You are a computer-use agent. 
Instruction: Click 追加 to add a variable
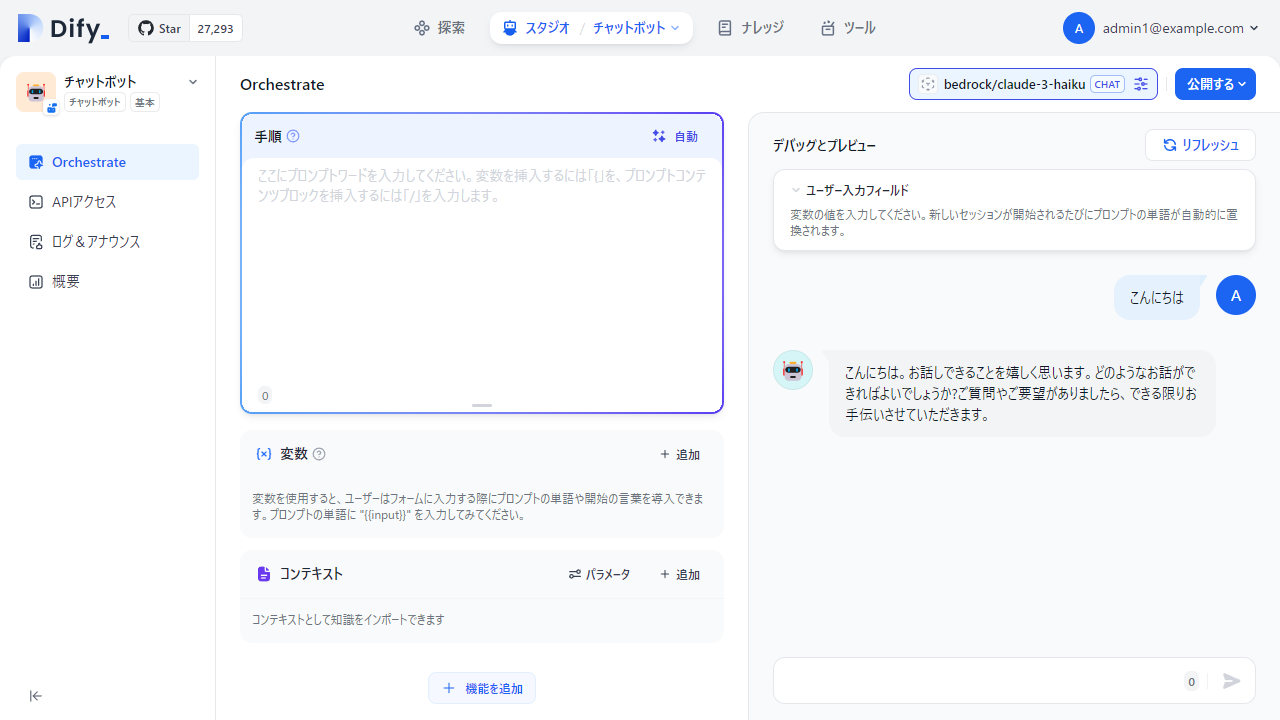679,454
